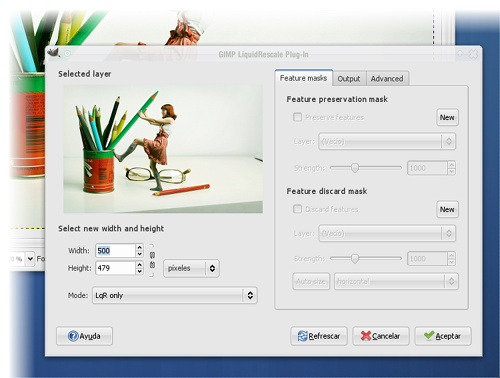Viewport: 500px width, 378px height.
Task: Open the horizontal direction dropdown
Action: tap(396, 281)
